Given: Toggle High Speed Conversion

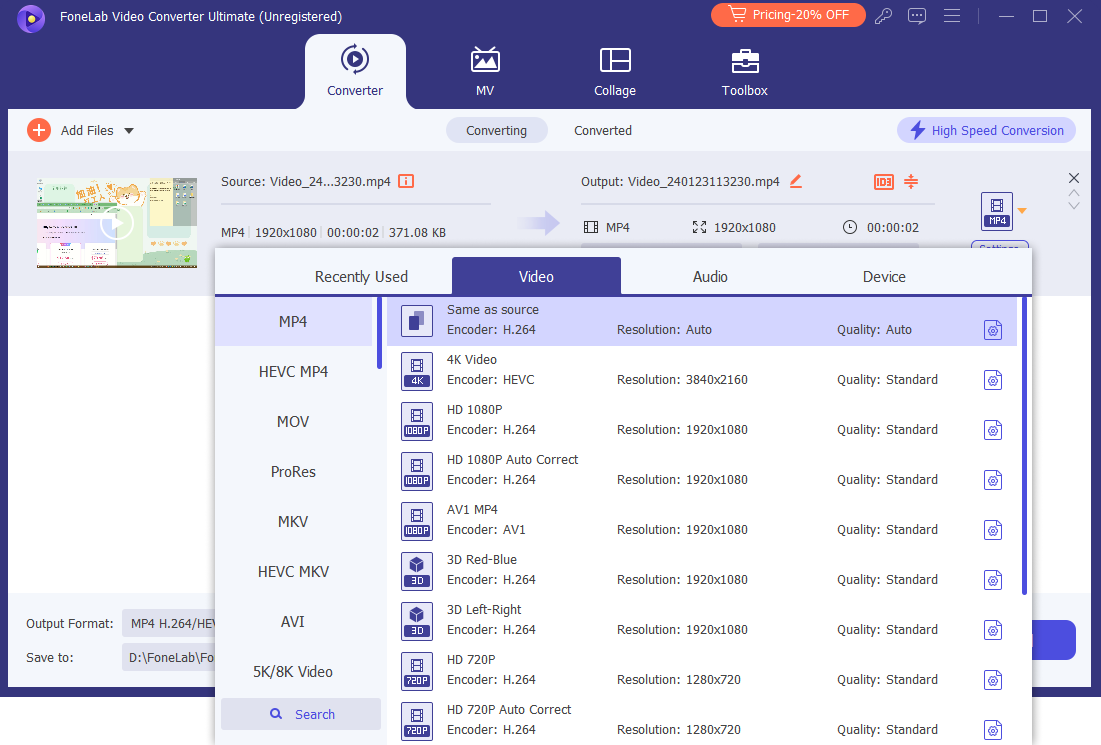Looking at the screenshot, I should 986,130.
